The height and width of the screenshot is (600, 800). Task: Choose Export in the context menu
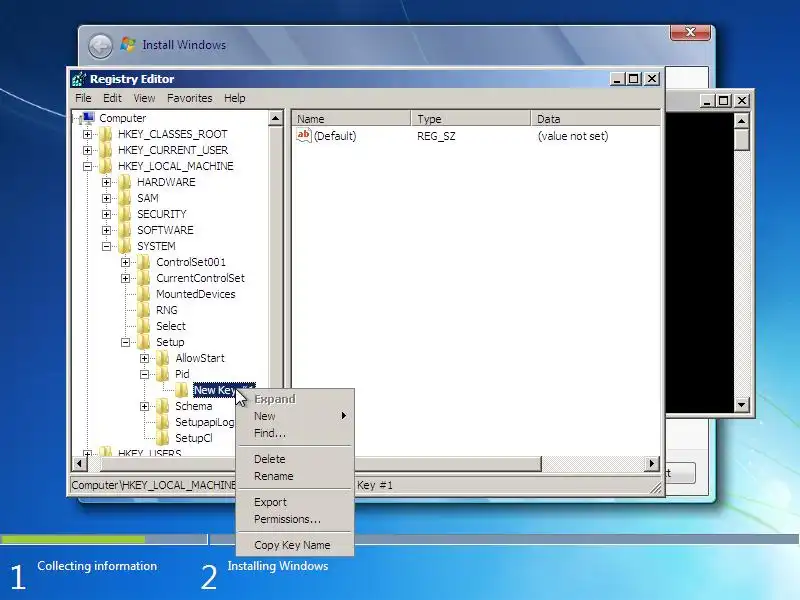[x=295, y=502]
